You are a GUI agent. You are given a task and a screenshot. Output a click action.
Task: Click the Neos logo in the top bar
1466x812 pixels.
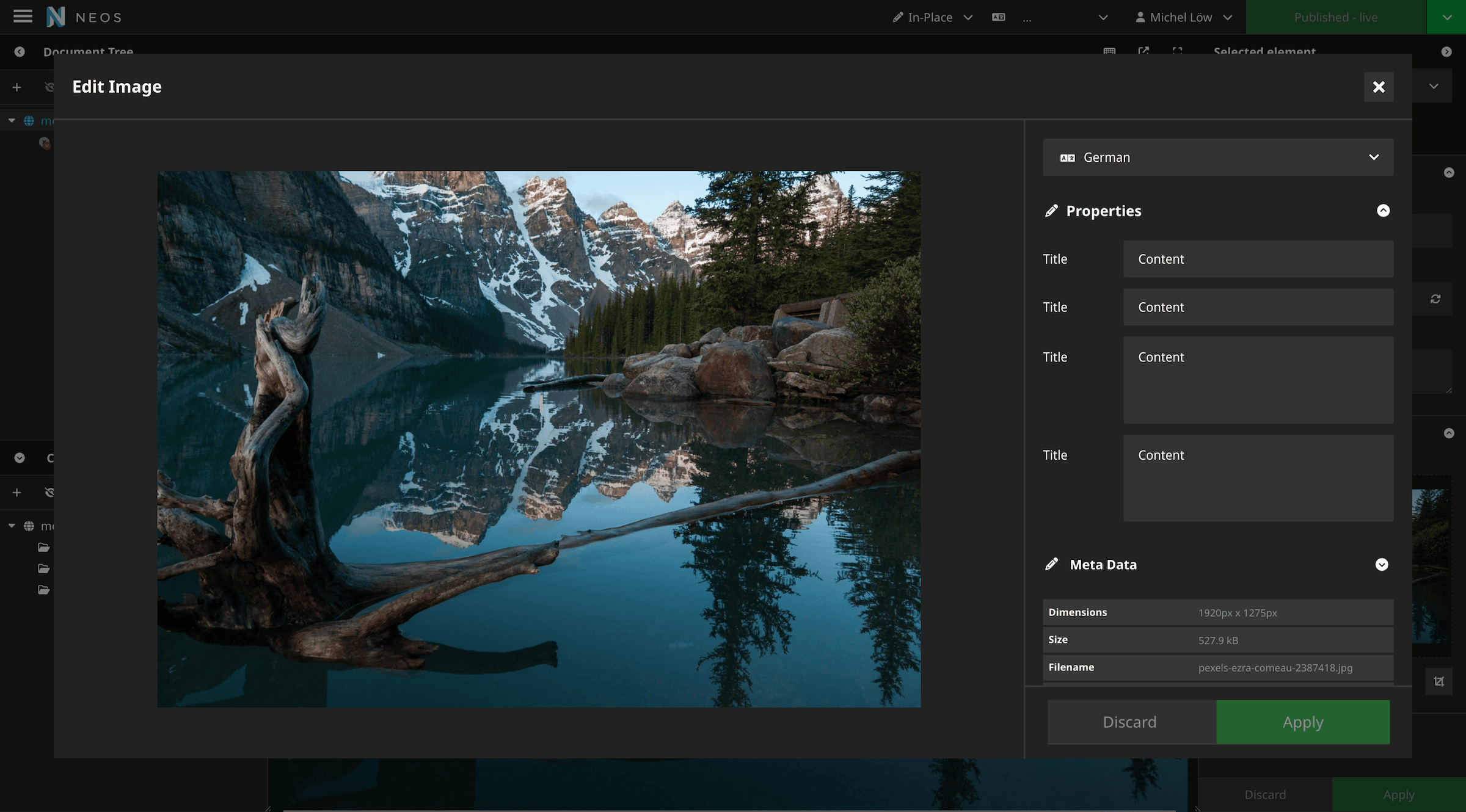56,16
